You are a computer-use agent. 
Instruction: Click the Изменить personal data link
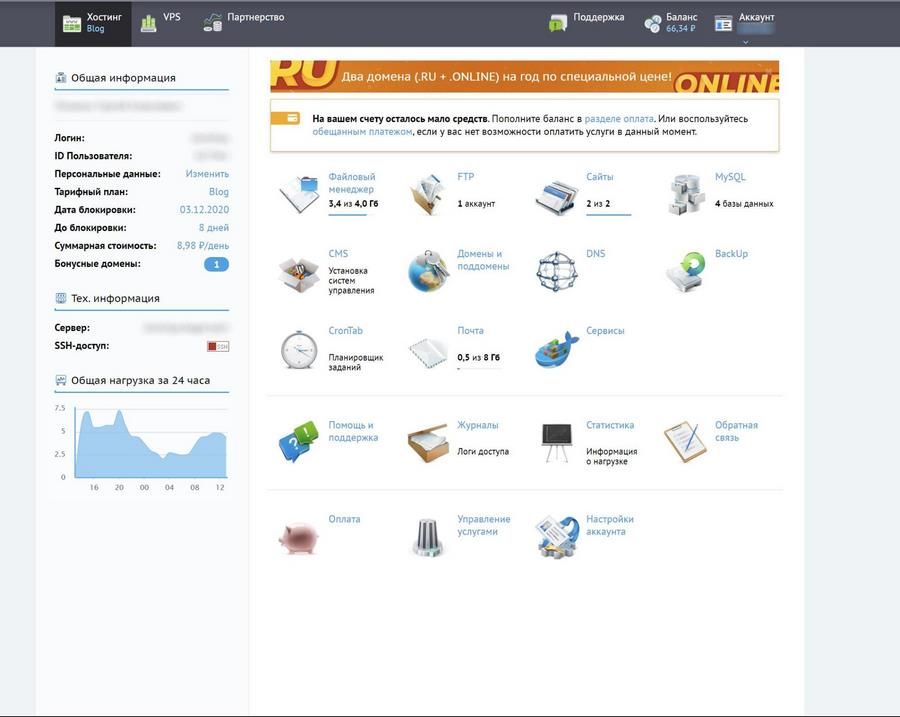[207, 173]
